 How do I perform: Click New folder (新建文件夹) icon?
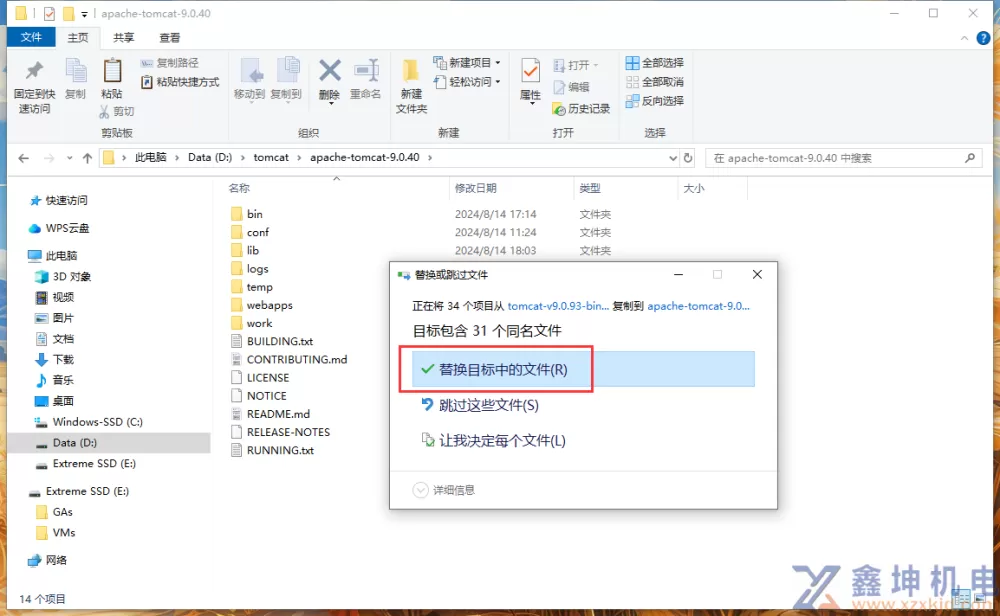coord(411,70)
